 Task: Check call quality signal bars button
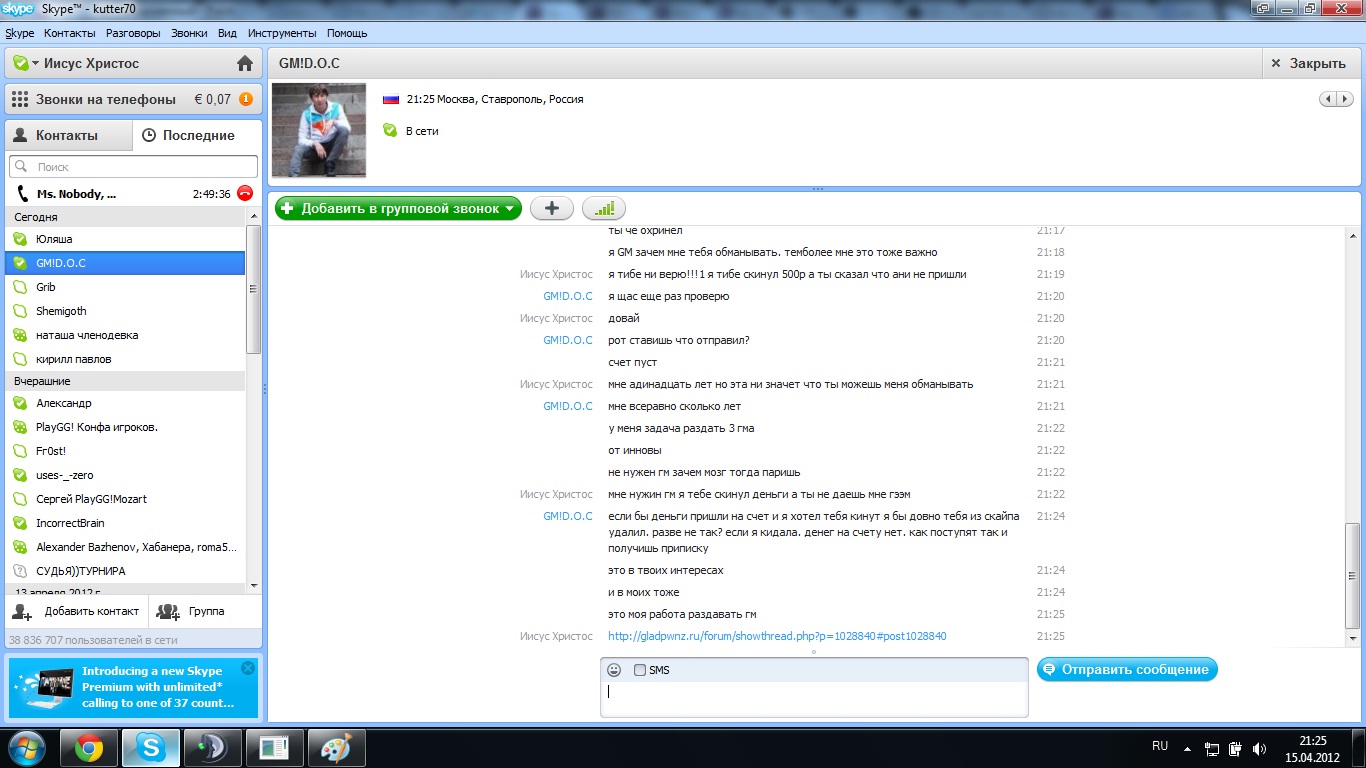point(604,209)
